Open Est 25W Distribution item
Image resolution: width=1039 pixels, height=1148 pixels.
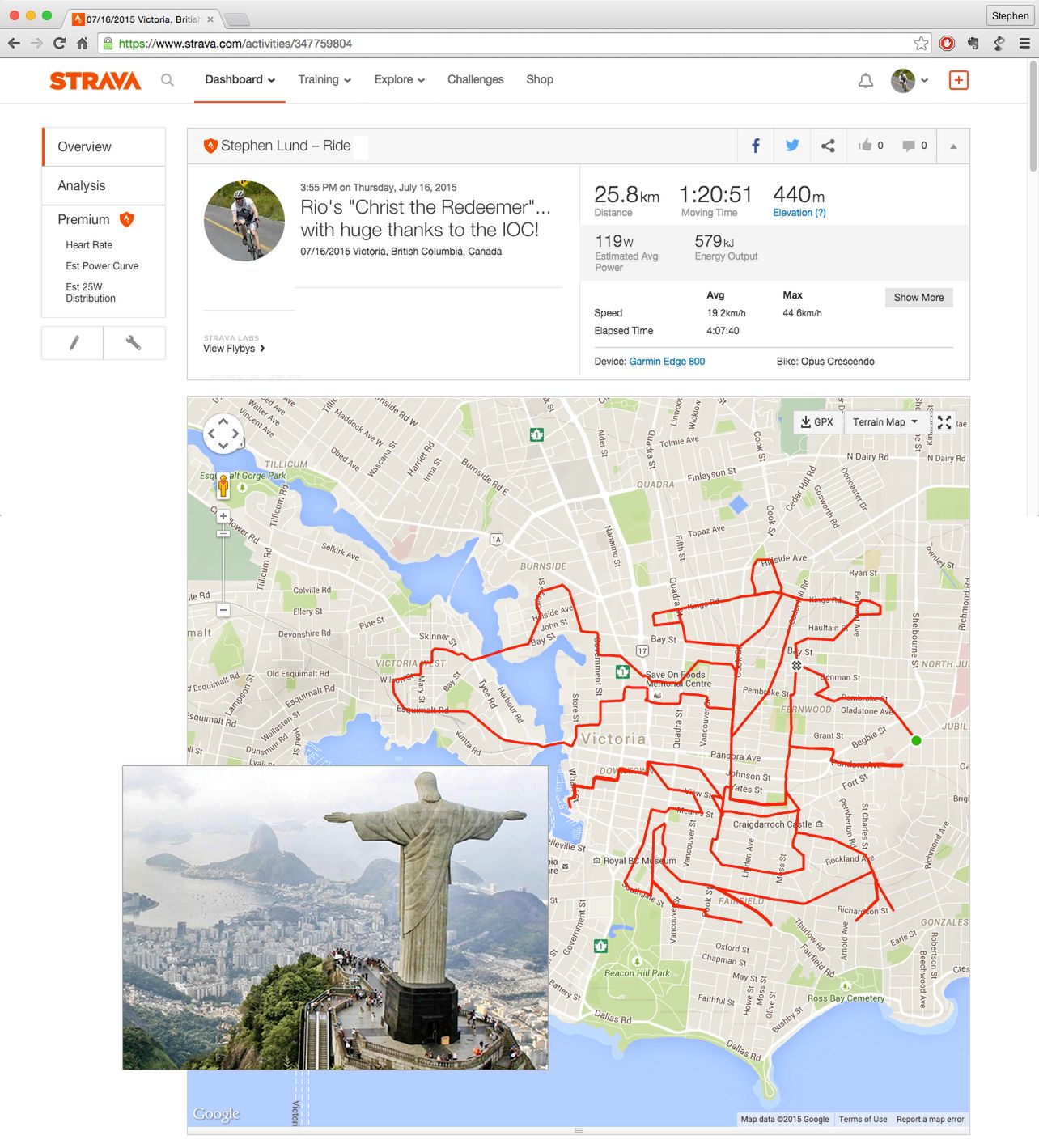(91, 293)
